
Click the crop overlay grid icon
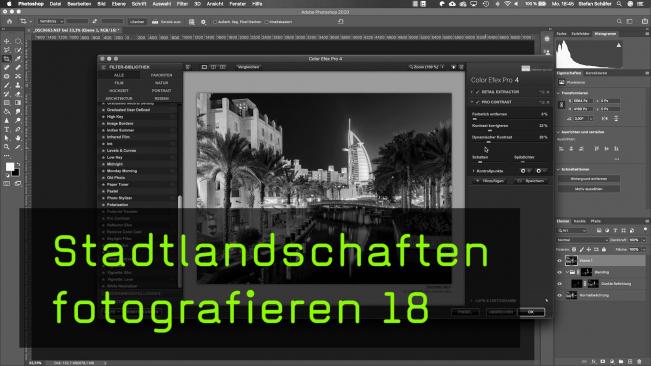191,22
